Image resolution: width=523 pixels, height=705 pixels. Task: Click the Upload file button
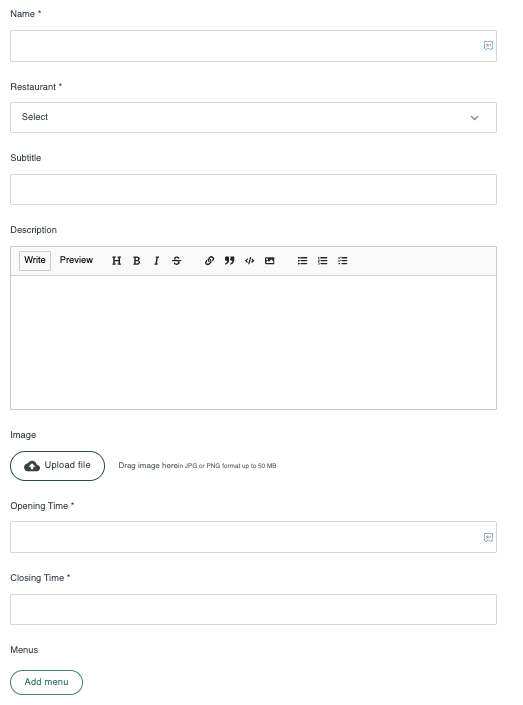(x=58, y=466)
